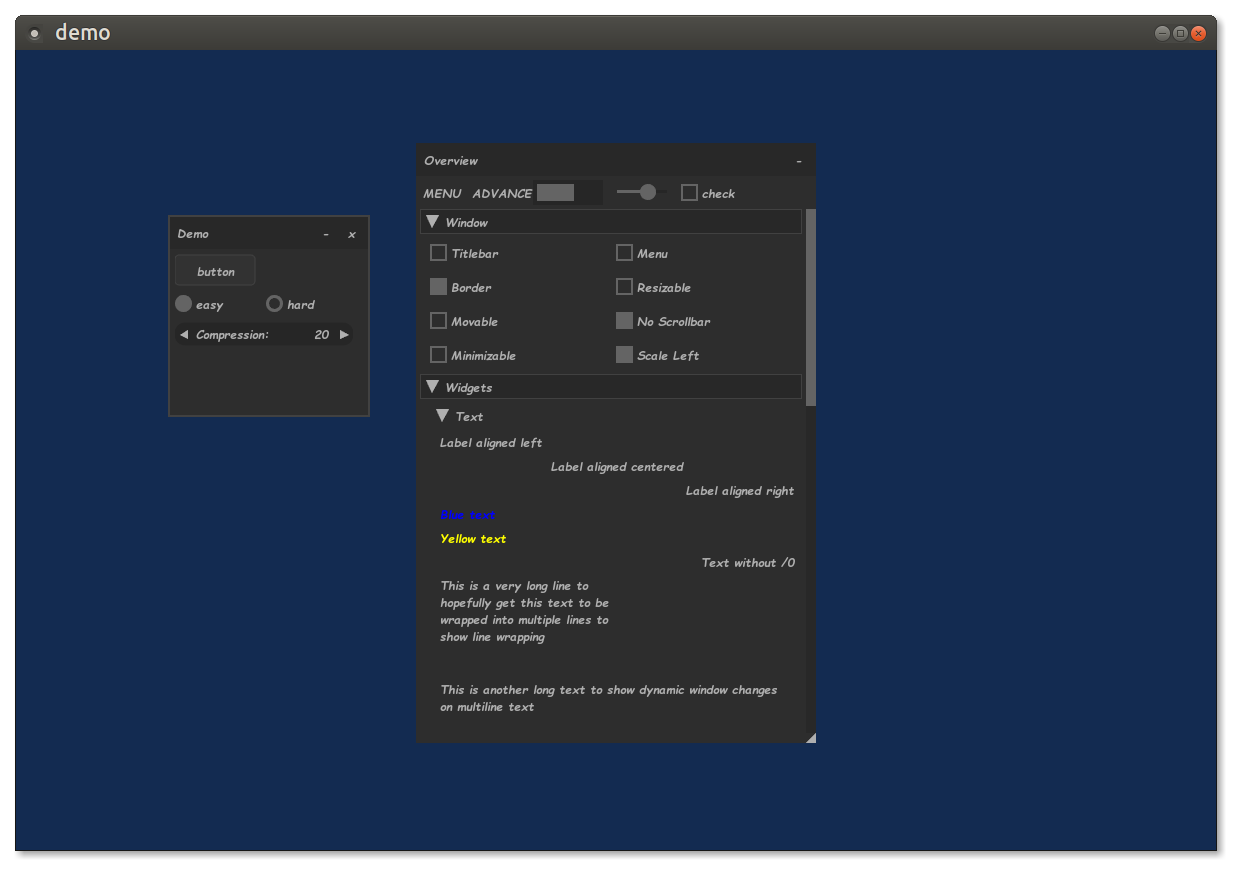This screenshot has width=1236, height=870.
Task: Collapse the Text subsection
Action: (x=443, y=416)
